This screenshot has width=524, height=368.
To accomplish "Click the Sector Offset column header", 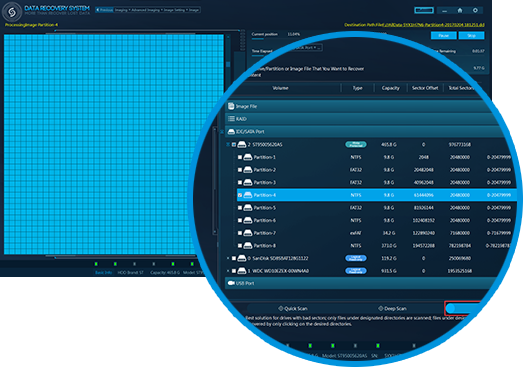I will [x=425, y=88].
